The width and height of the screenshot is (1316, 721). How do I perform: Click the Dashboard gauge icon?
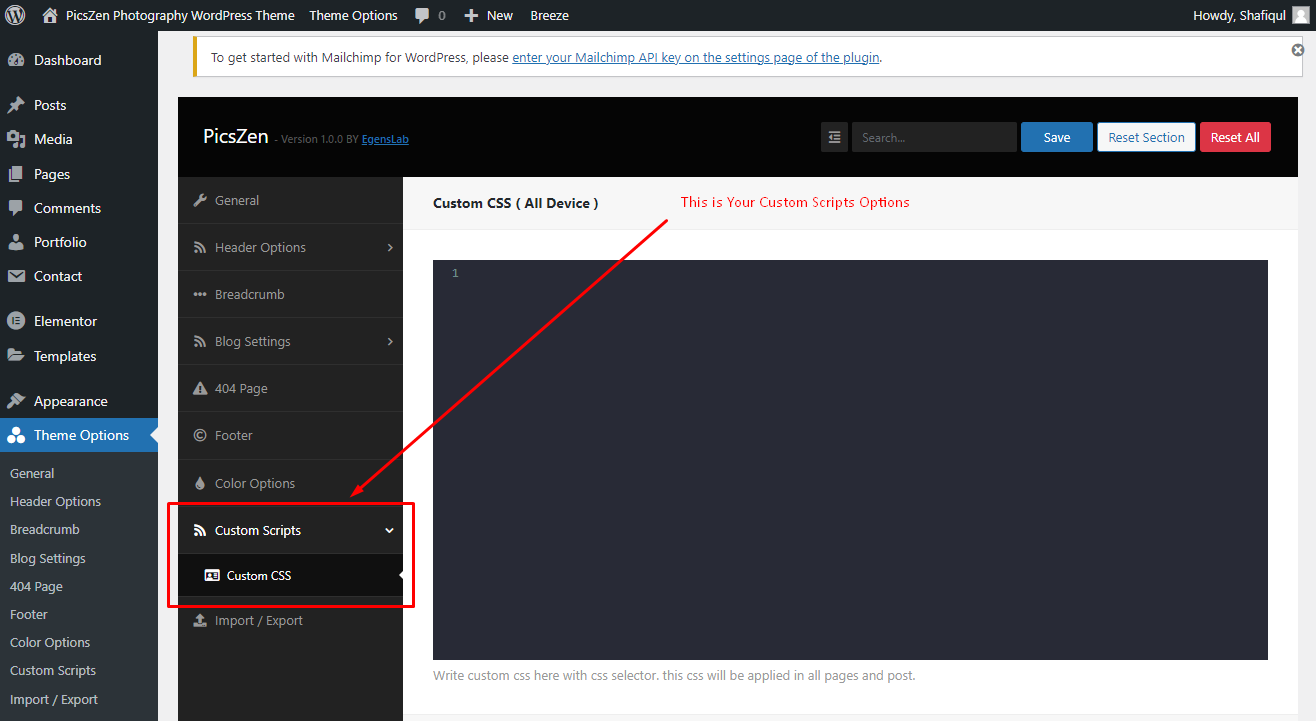coord(16,60)
